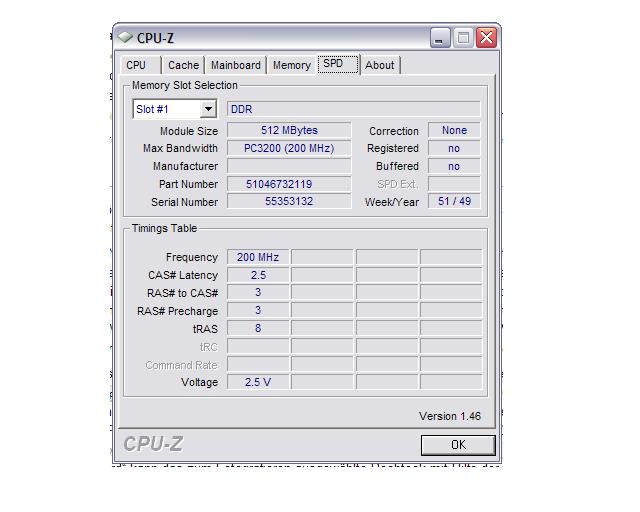Click the PC3200 (200 MHz) bandwidth value

click(289, 148)
